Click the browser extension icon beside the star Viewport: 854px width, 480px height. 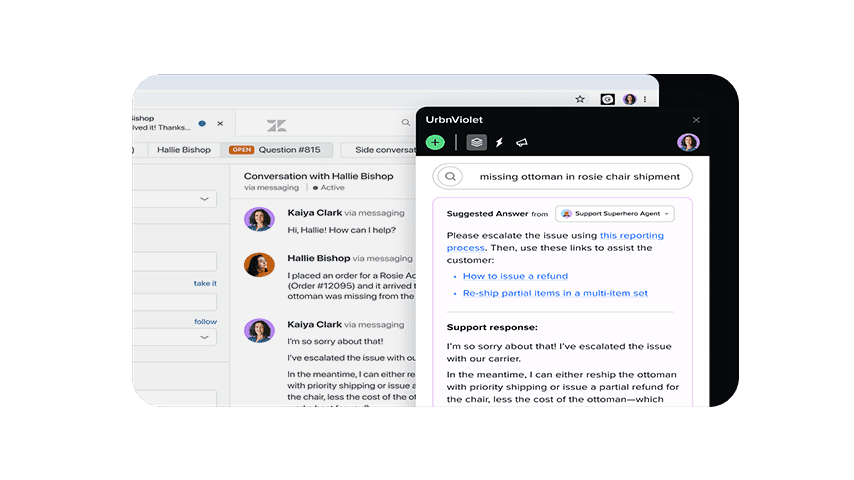coord(607,99)
